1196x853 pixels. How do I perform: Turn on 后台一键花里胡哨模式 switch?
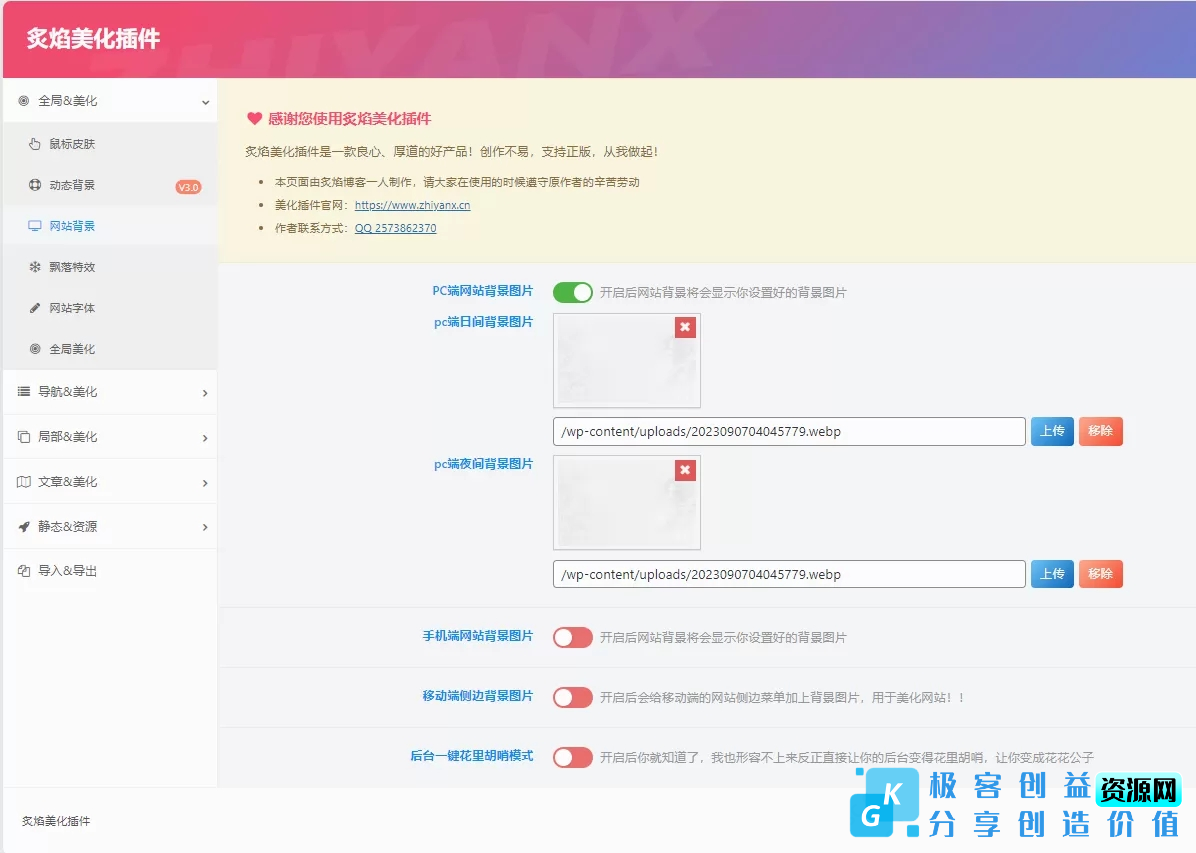point(572,757)
